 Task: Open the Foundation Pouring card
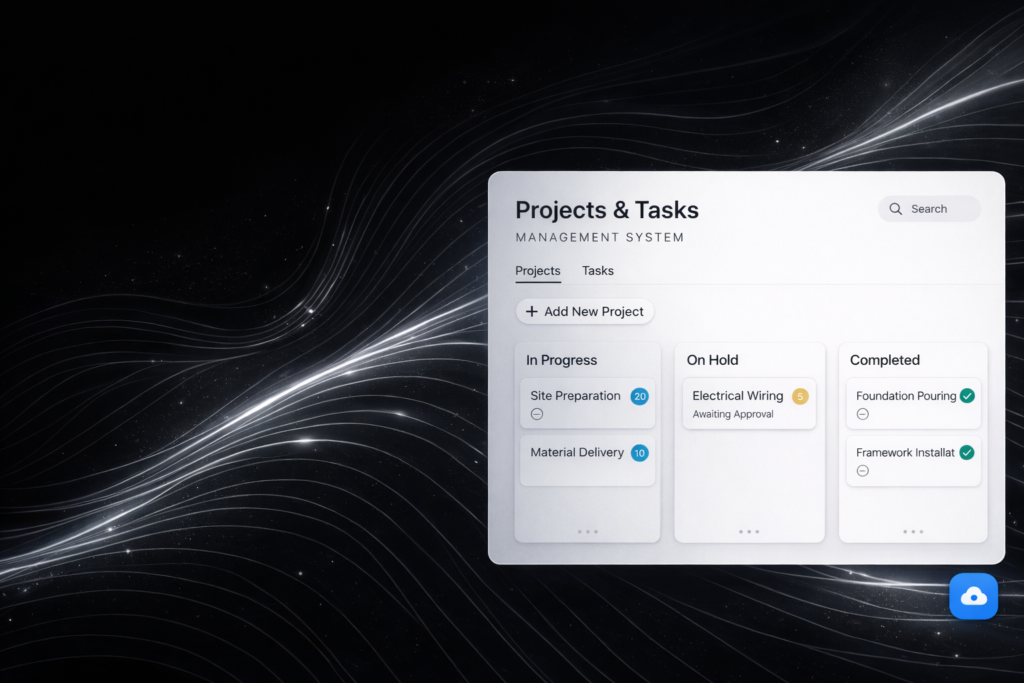914,403
